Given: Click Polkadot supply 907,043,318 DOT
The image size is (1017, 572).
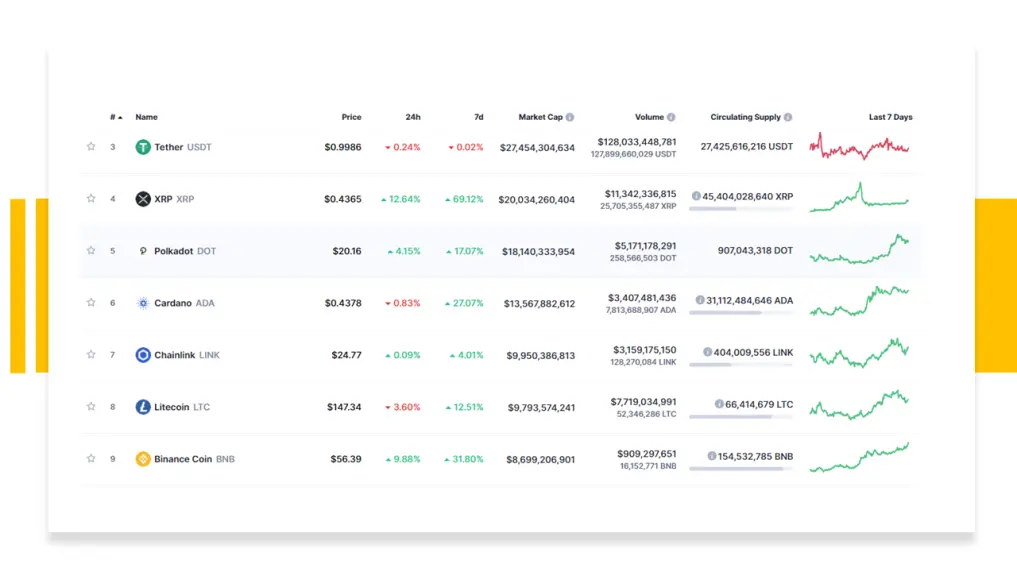Looking at the screenshot, I should 755,250.
